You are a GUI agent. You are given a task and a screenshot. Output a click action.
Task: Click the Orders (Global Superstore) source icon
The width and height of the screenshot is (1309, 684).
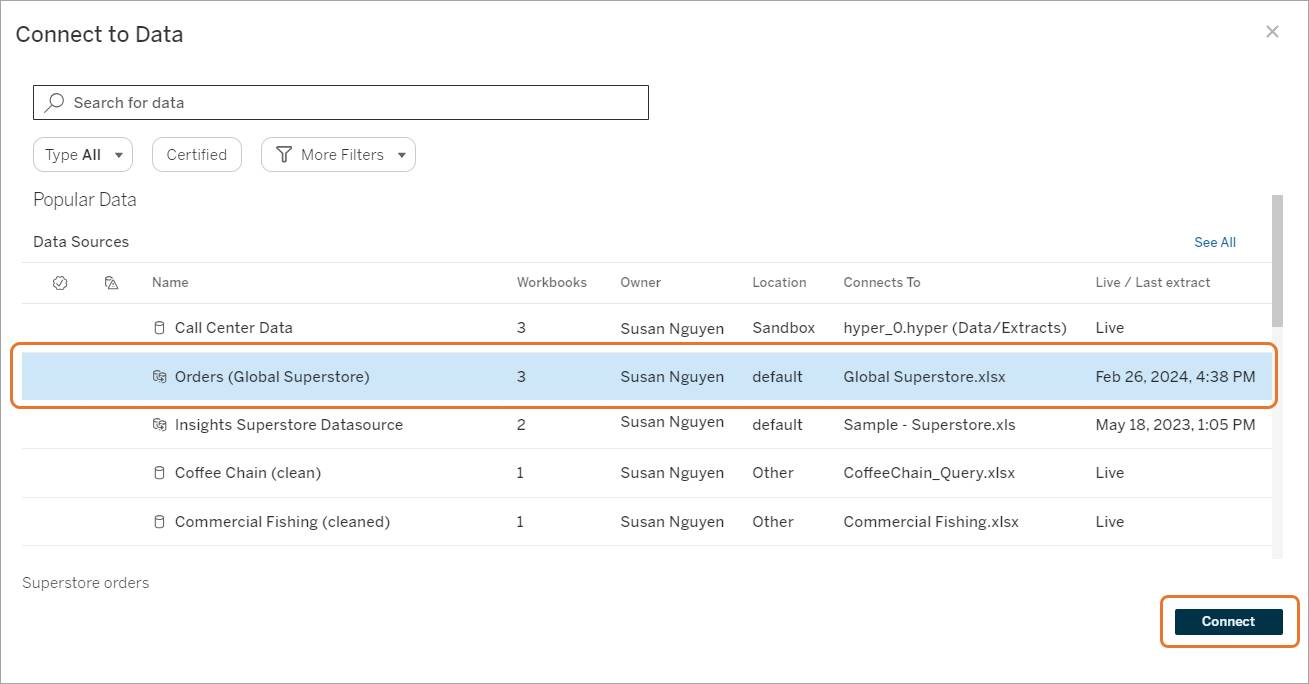point(158,377)
